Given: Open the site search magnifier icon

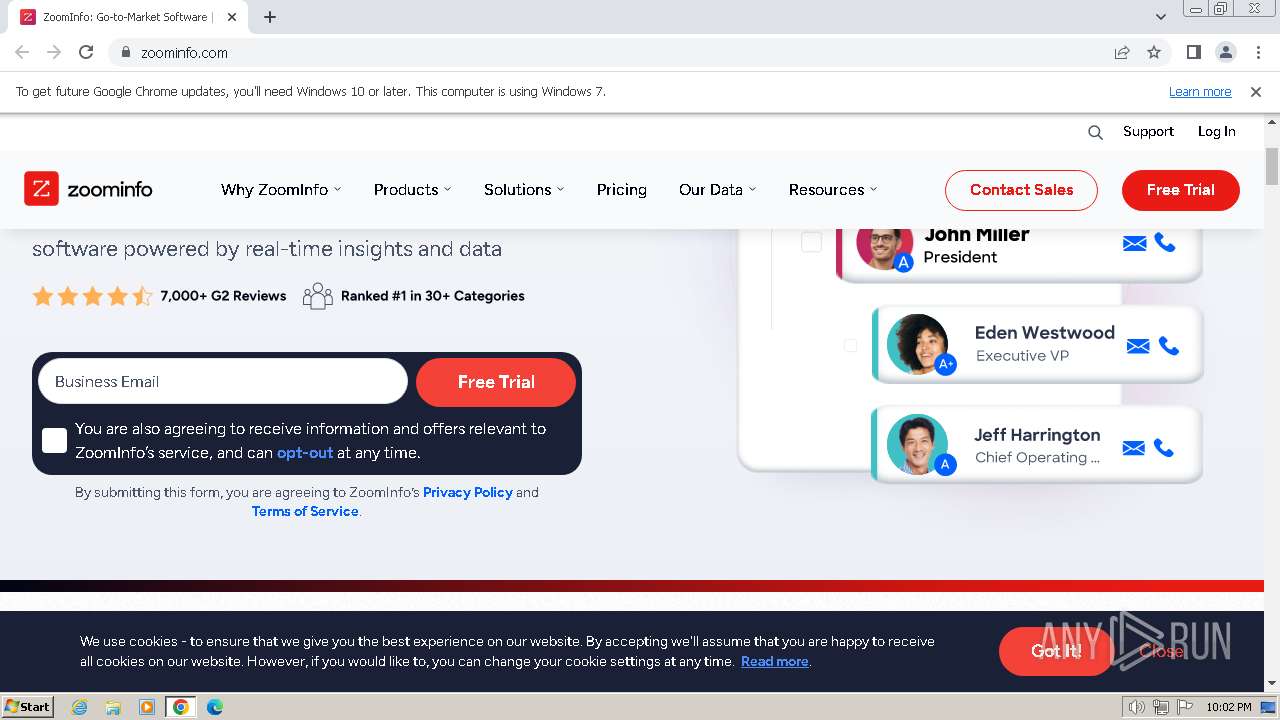Looking at the screenshot, I should 1095,132.
